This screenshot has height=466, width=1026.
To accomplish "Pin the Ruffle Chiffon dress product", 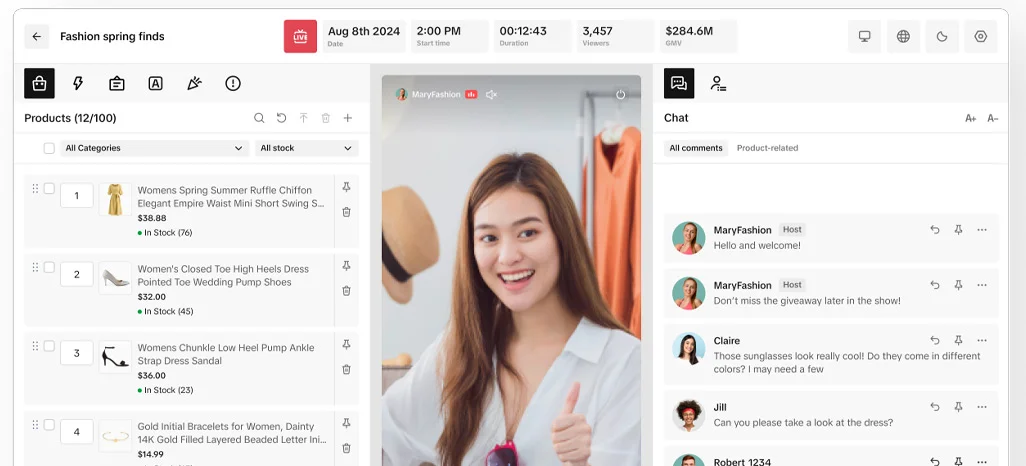I will tap(347, 187).
